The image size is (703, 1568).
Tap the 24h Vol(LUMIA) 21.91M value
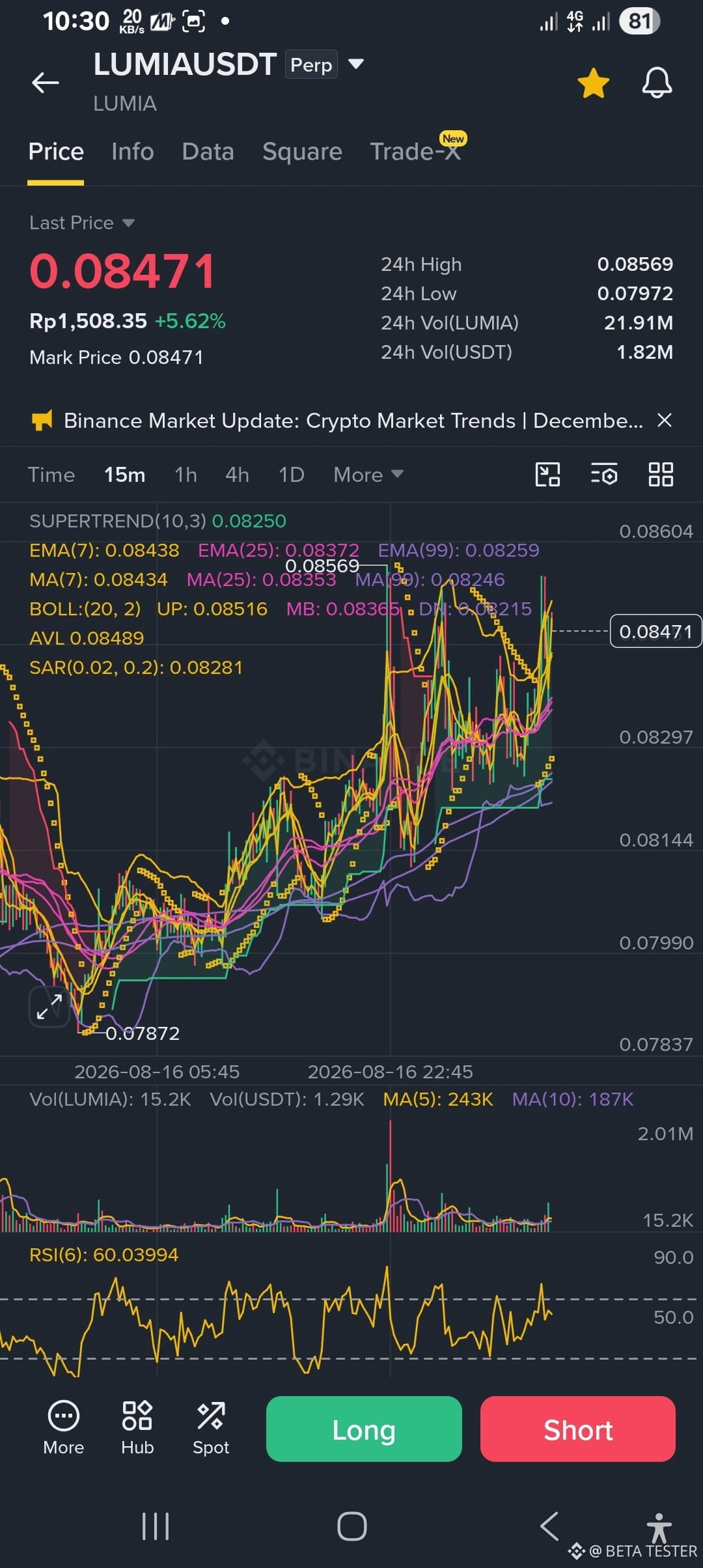pyautogui.click(x=639, y=322)
